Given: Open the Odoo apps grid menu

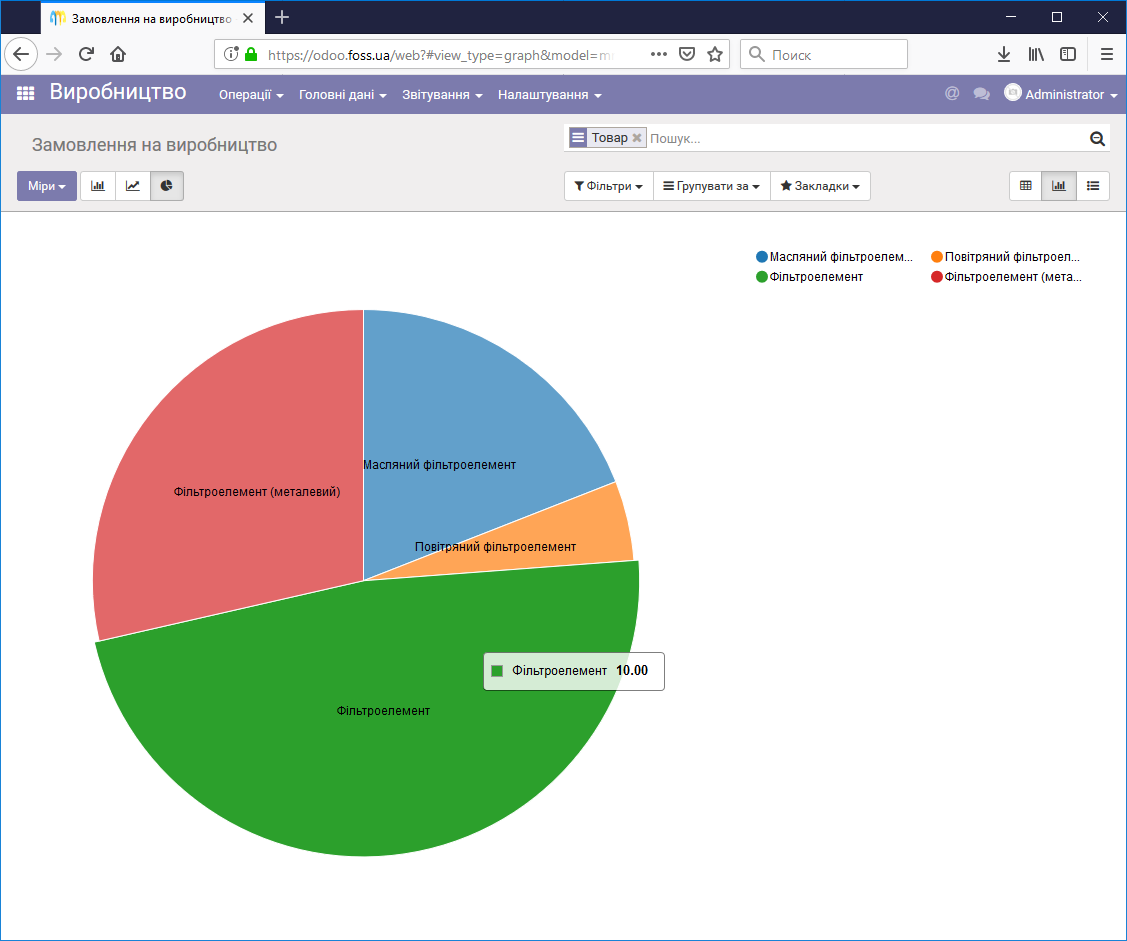Looking at the screenshot, I should tap(25, 93).
